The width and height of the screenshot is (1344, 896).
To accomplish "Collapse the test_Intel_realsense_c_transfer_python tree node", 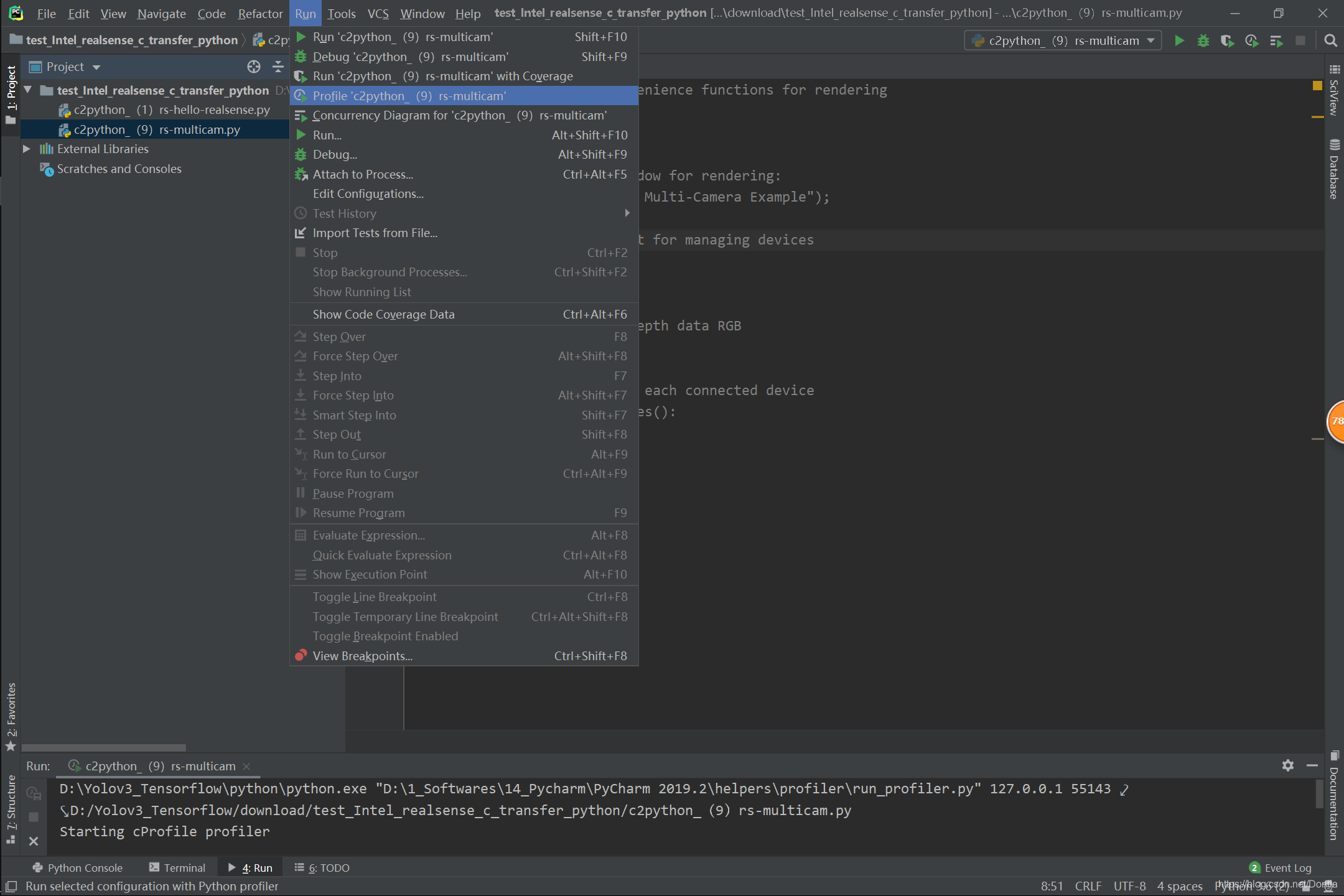I will tap(27, 90).
